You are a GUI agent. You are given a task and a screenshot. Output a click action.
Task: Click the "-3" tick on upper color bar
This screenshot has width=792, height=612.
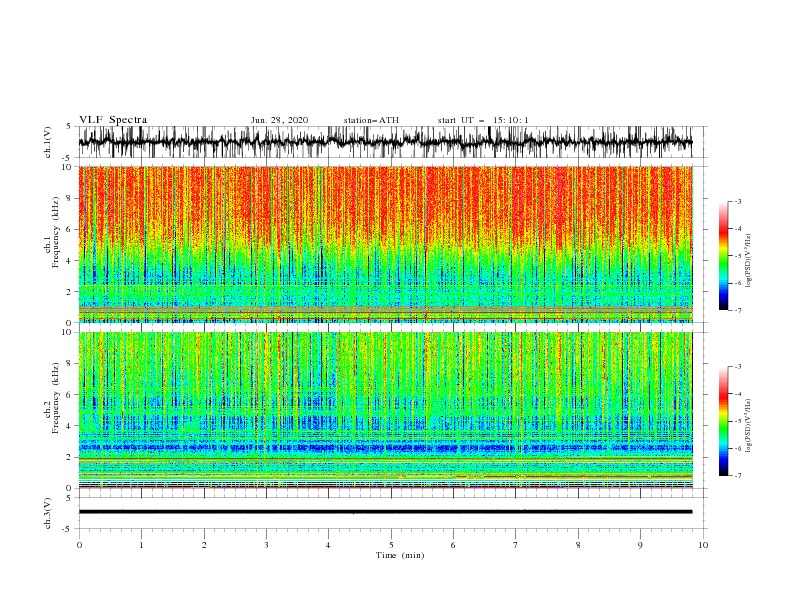(737, 201)
